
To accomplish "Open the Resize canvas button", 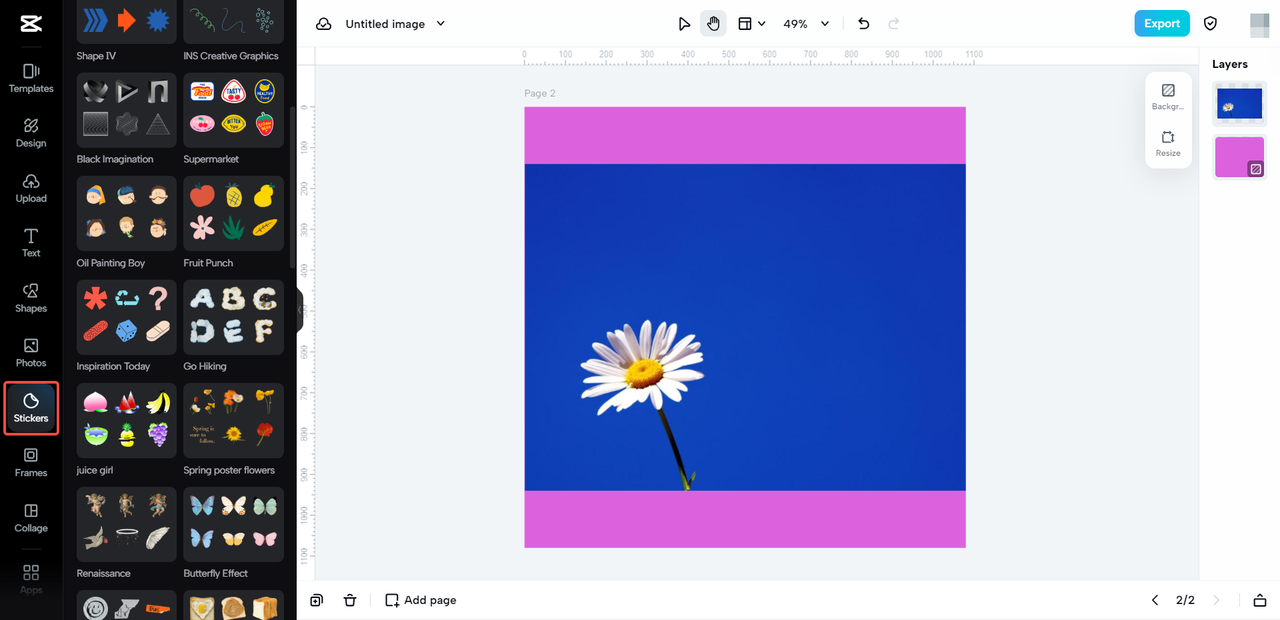I will click(x=1168, y=144).
